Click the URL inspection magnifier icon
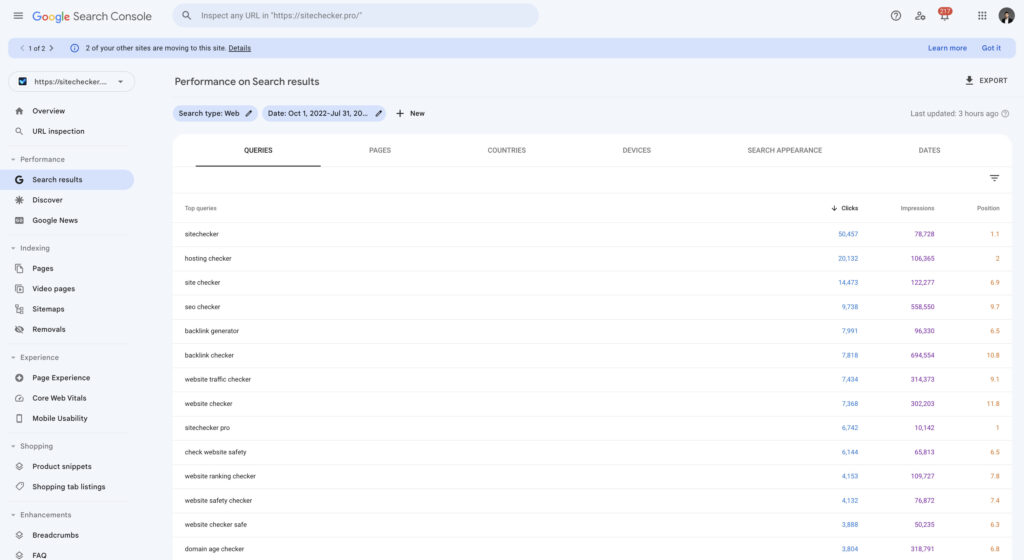Screen dimensions: 1024x560 coord(19,131)
